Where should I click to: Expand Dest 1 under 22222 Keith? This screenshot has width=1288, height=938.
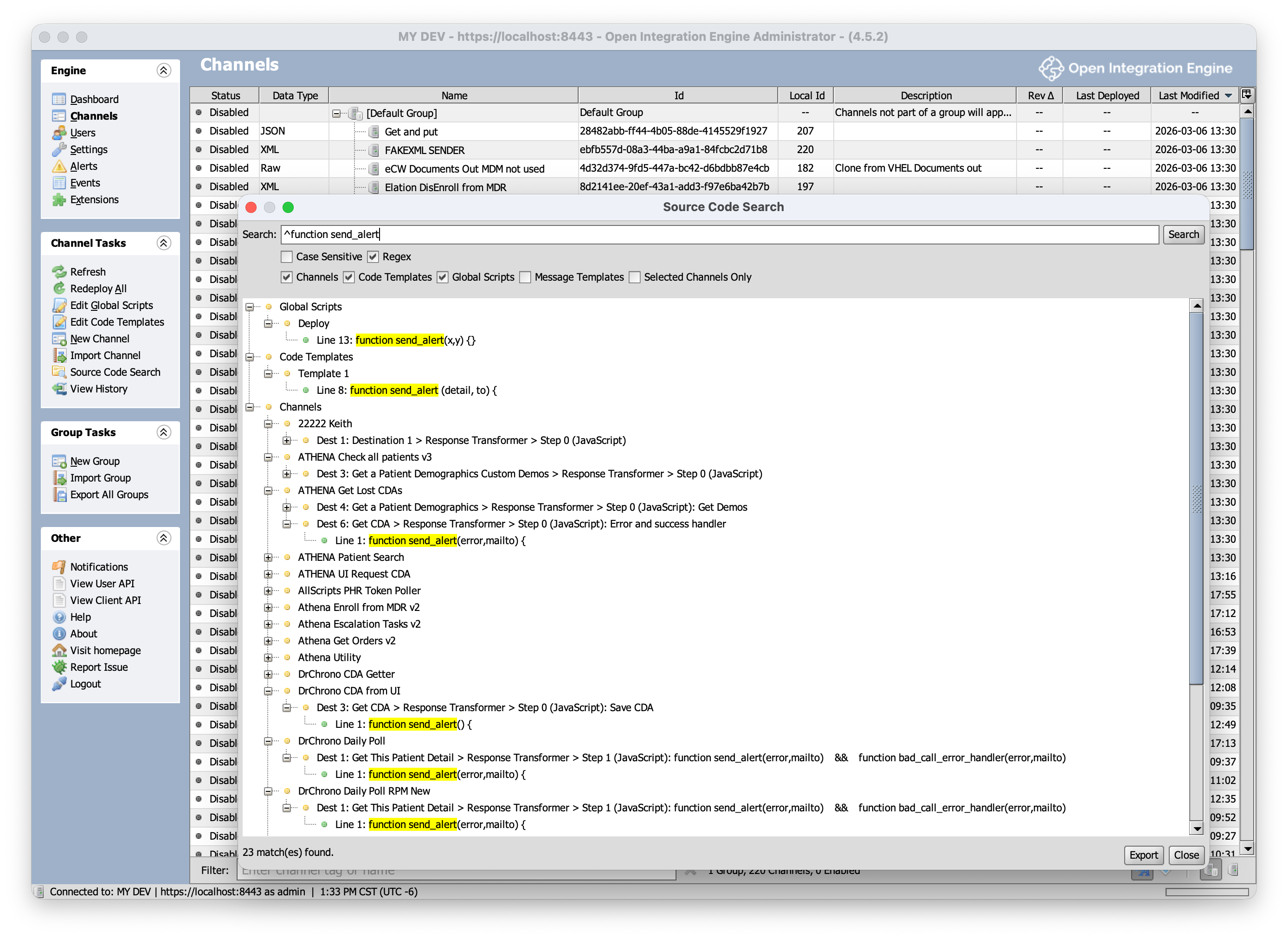pyautogui.click(x=287, y=440)
